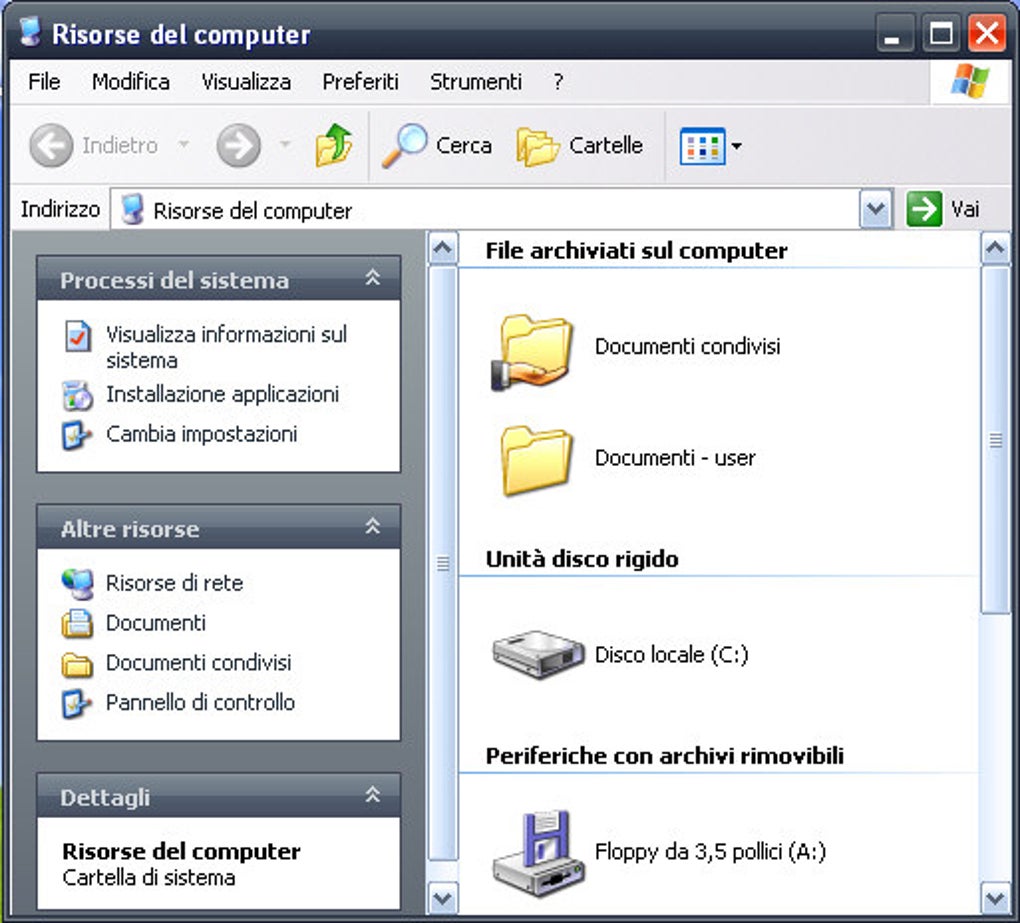This screenshot has width=1020, height=923.
Task: Click the Cerca label in toolbar
Action: point(464,146)
